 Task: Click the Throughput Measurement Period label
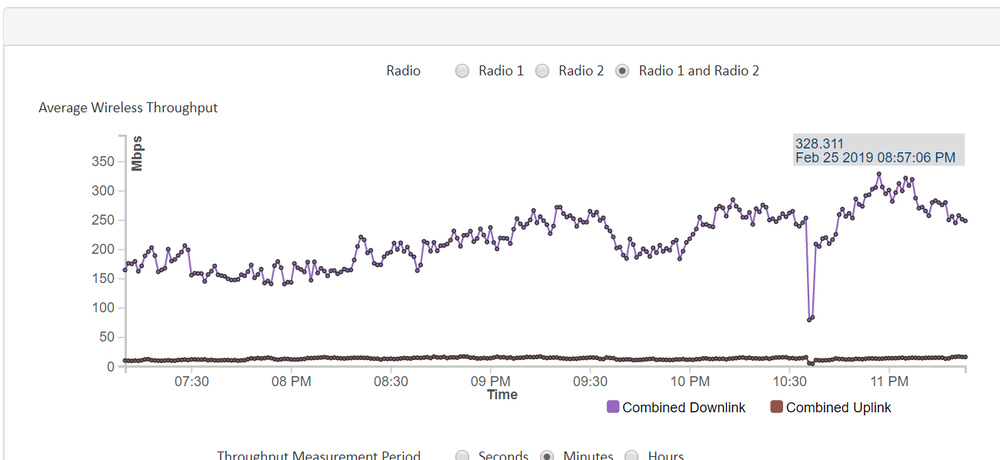coord(318,456)
